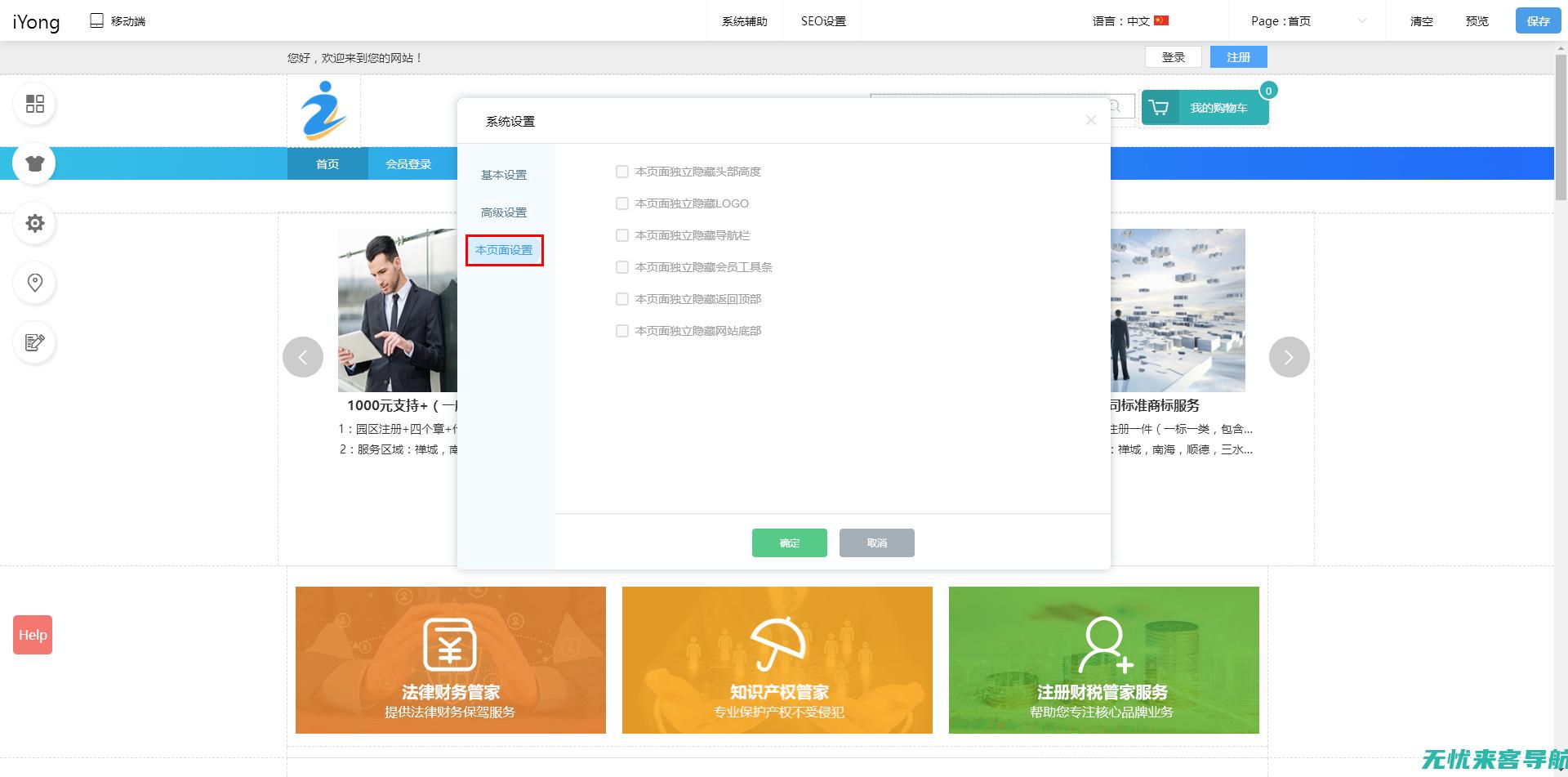Open the 系统辅助 menu

click(x=744, y=21)
